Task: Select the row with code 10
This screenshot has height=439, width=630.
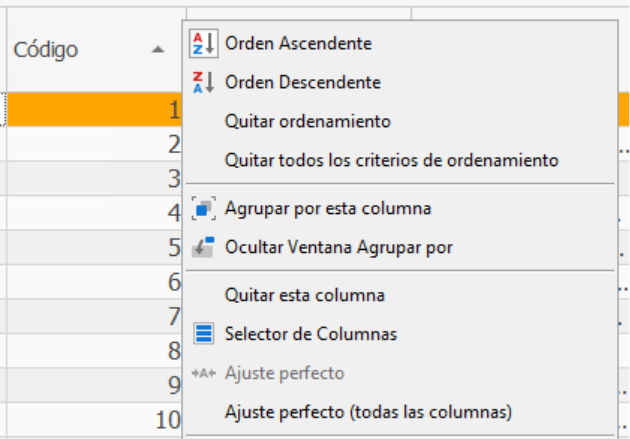Action: [90, 420]
